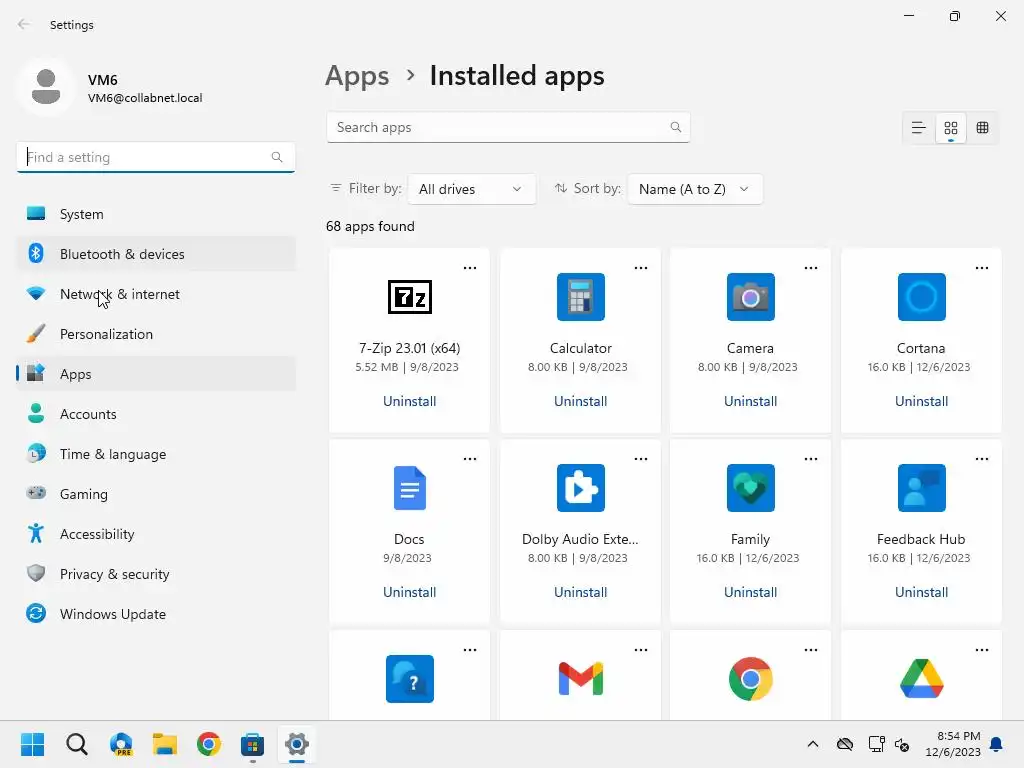
Task: Open more options for Gmail
Action: (641, 650)
